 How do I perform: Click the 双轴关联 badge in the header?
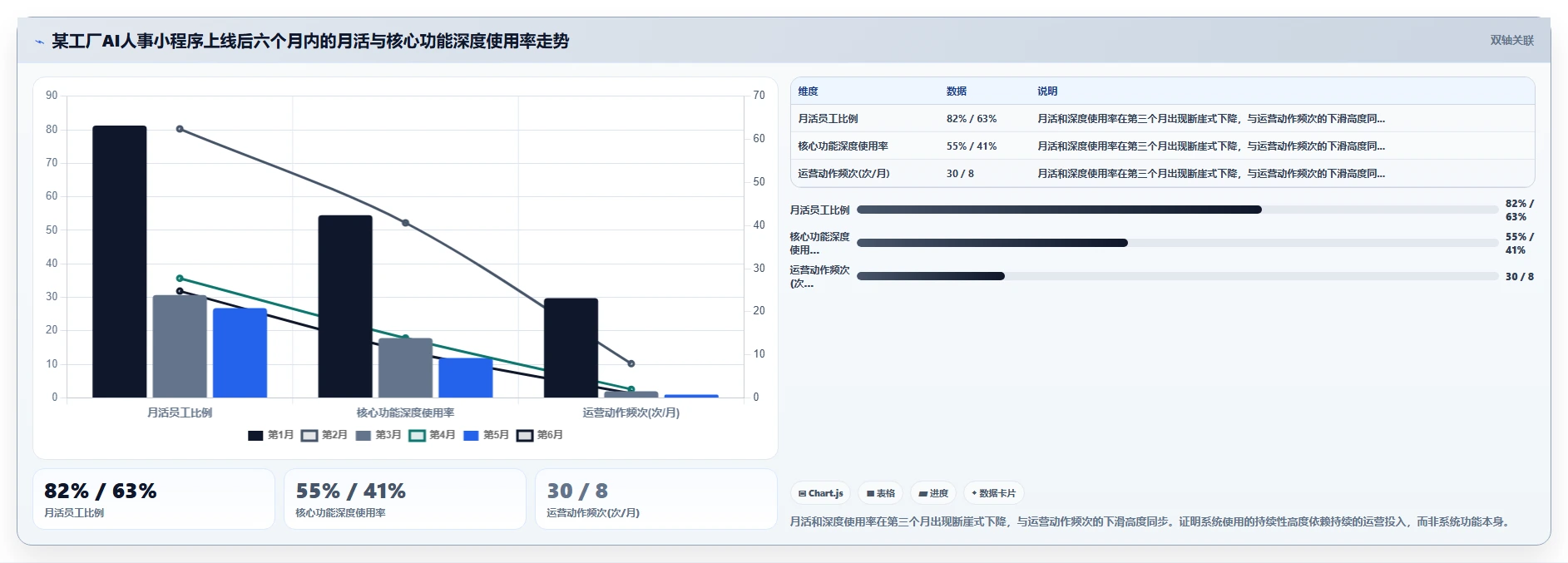tap(1511, 41)
